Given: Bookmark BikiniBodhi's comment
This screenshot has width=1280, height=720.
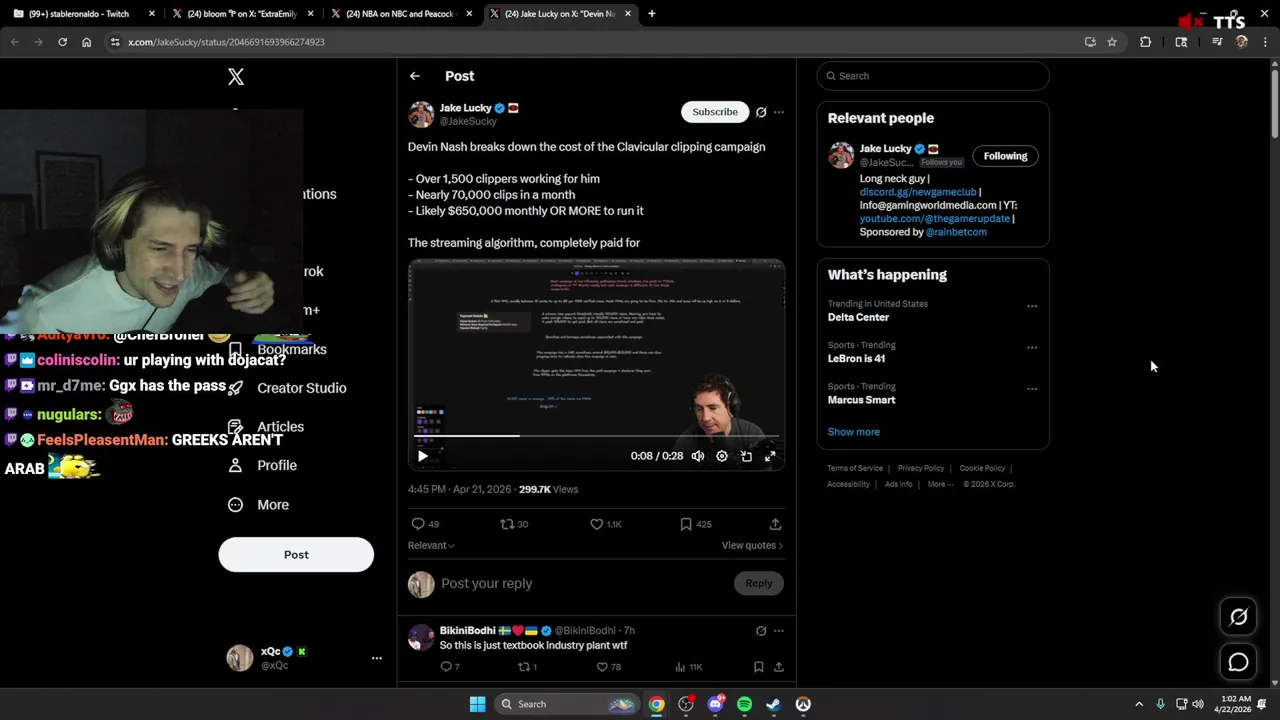Looking at the screenshot, I should (x=758, y=667).
